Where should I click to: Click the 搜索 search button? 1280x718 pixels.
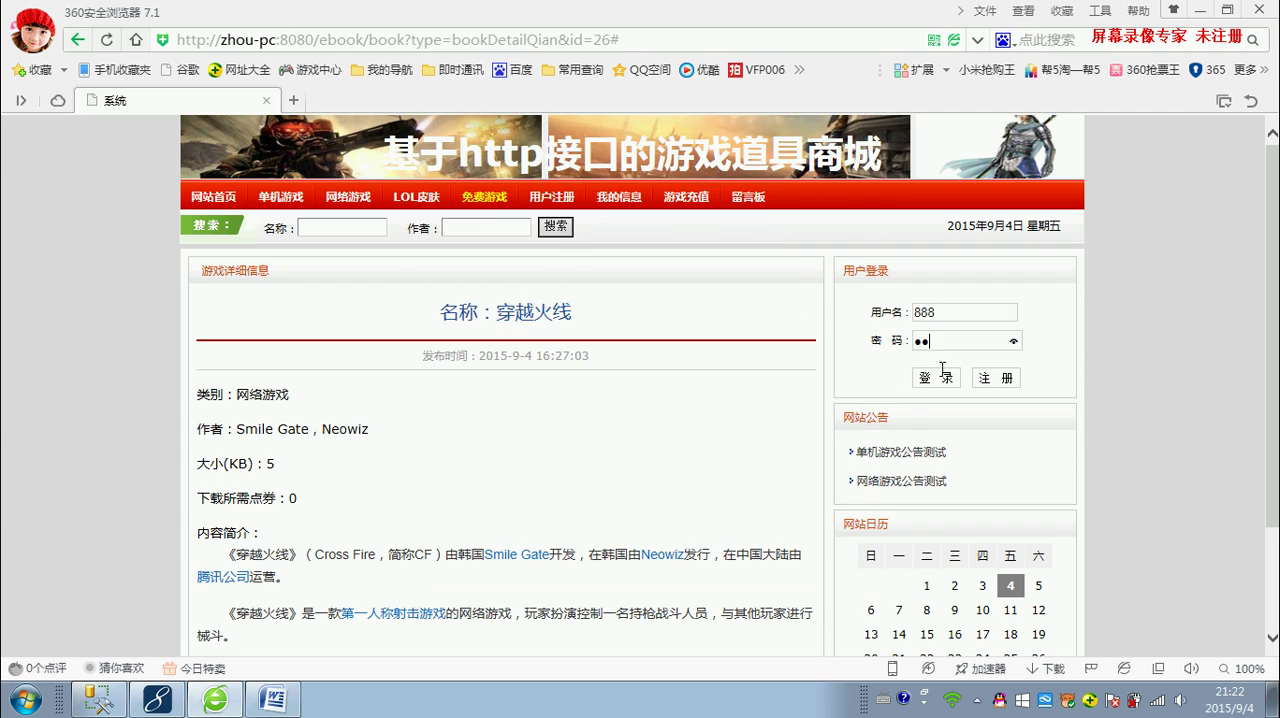pos(555,227)
